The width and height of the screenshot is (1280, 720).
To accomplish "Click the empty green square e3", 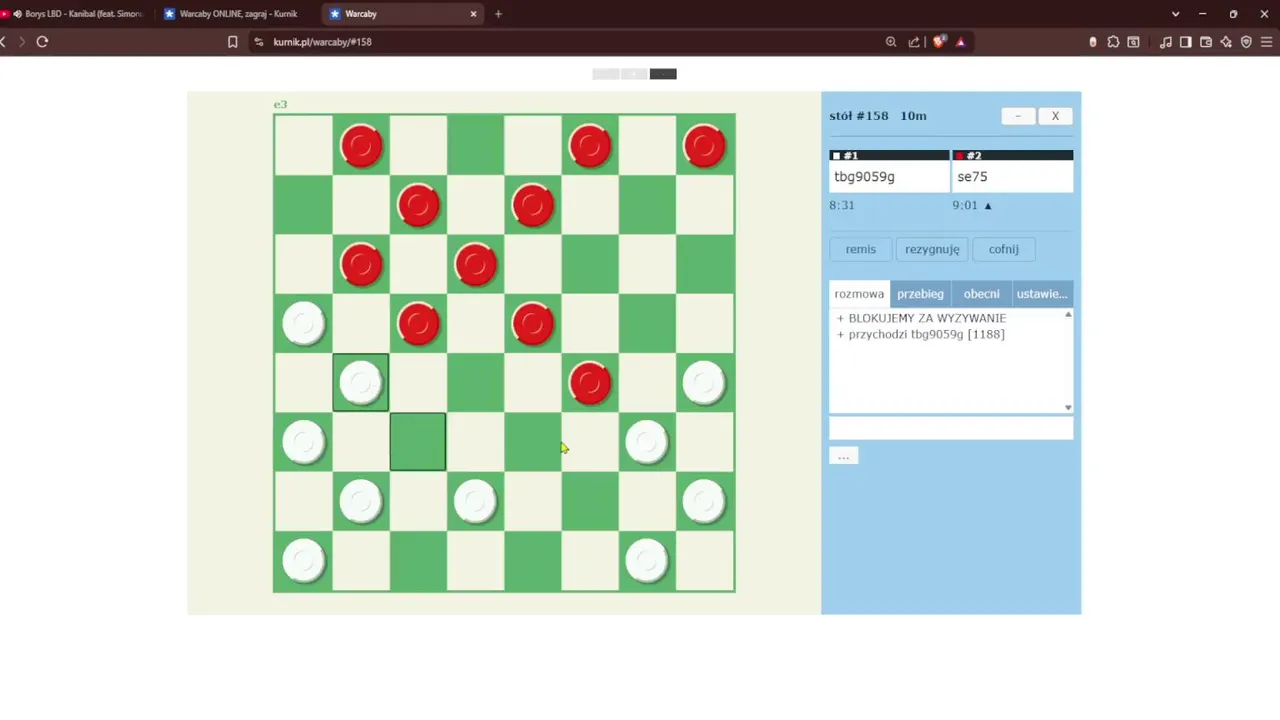I will point(532,441).
